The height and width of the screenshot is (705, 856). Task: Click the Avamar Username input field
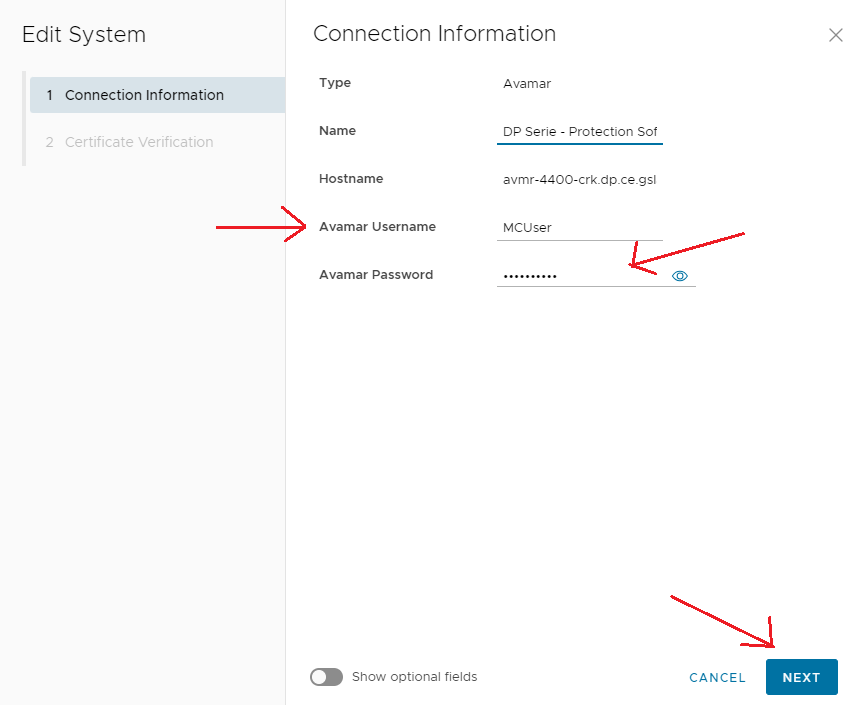pos(580,227)
